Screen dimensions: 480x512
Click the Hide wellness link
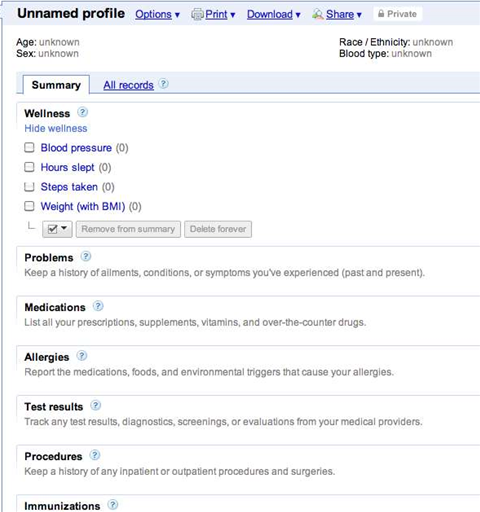(x=56, y=128)
